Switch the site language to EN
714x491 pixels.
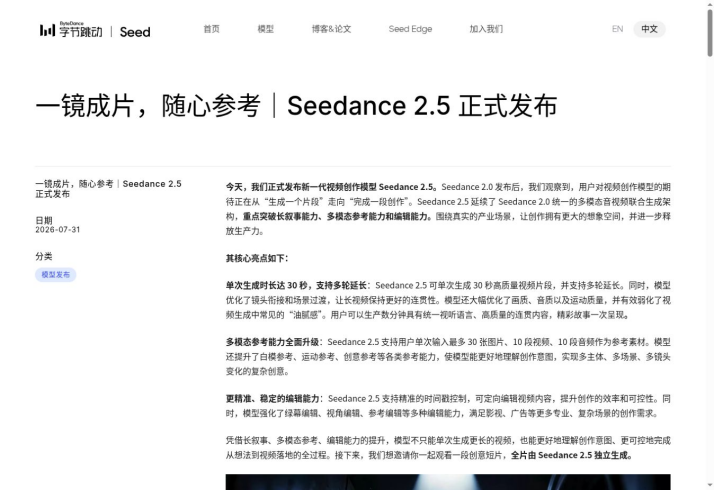point(617,29)
